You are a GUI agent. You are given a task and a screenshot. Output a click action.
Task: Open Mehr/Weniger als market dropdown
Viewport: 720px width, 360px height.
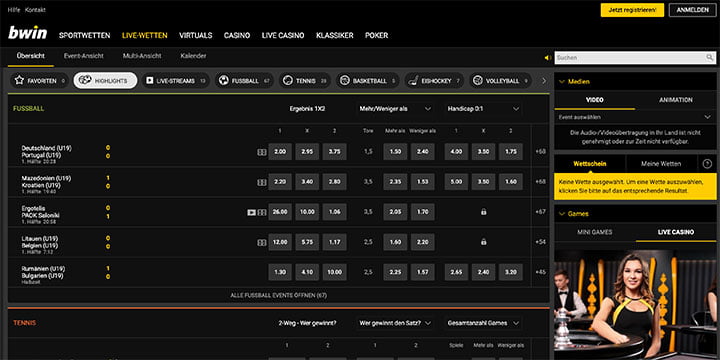[395, 109]
